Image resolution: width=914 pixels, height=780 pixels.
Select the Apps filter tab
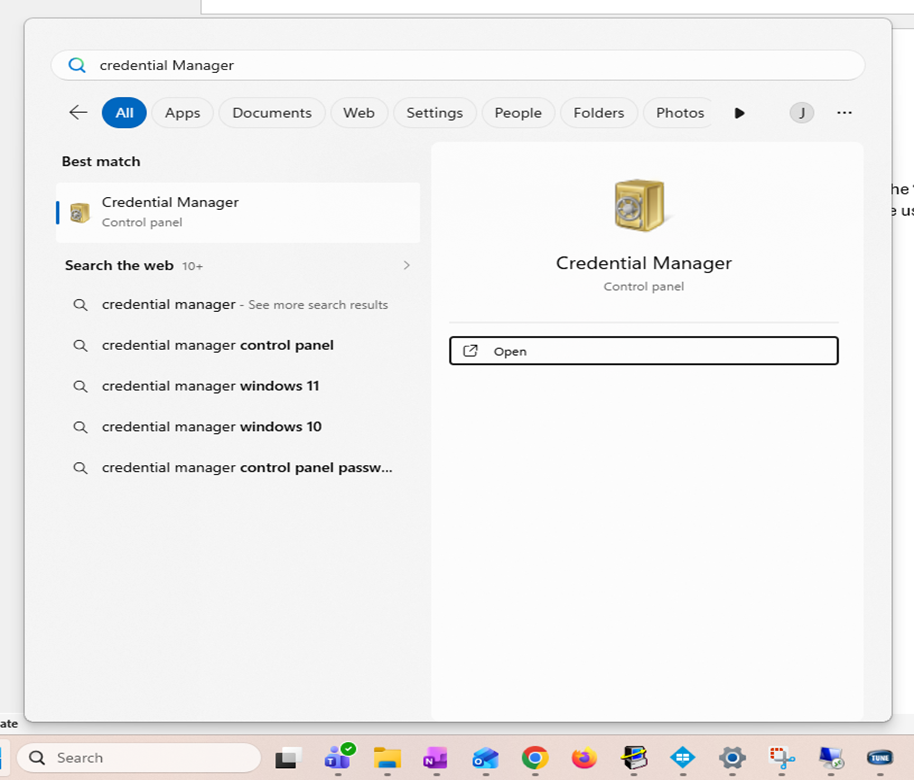(x=182, y=113)
